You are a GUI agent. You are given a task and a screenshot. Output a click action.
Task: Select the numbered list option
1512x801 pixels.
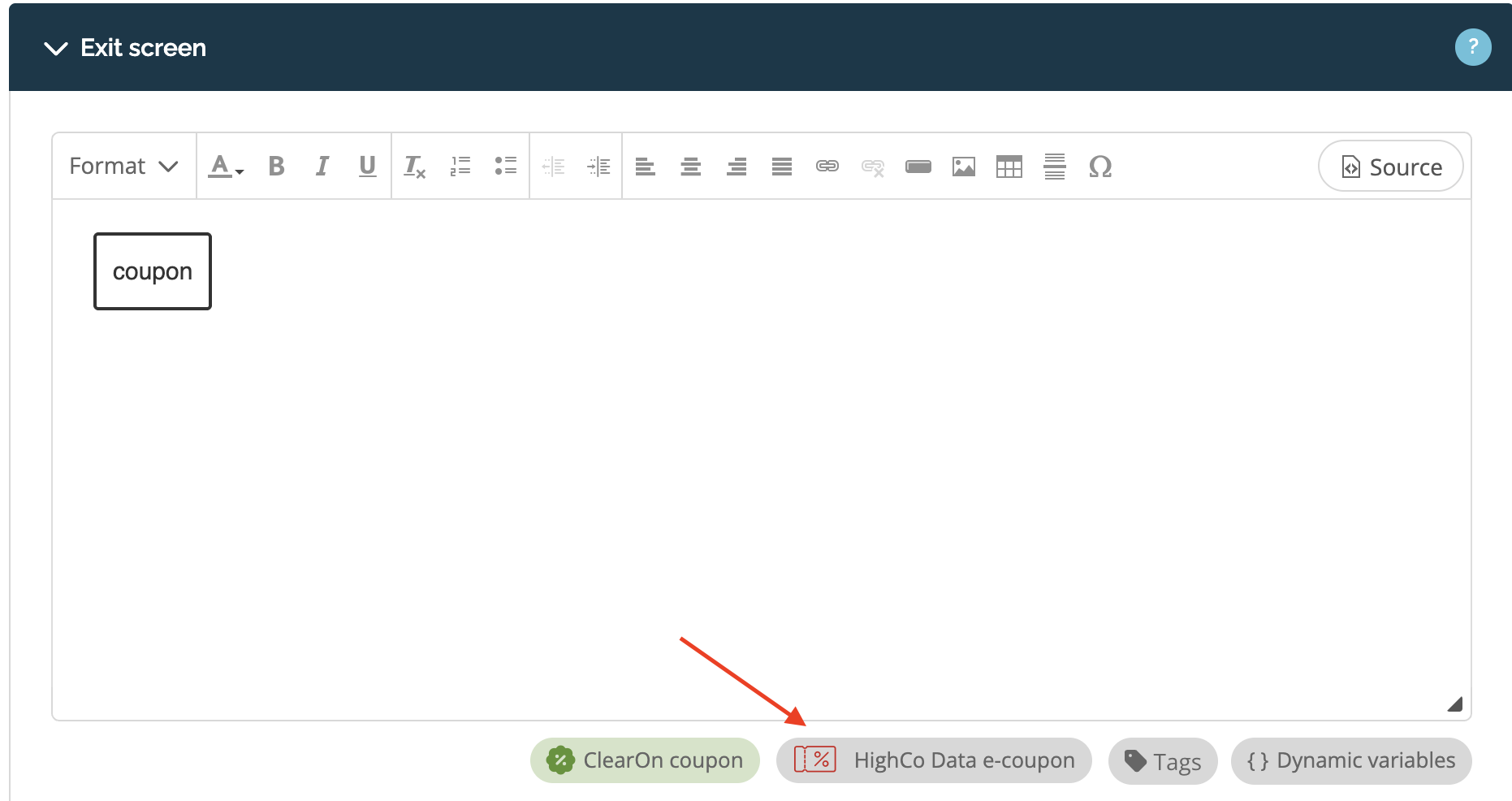(x=460, y=166)
